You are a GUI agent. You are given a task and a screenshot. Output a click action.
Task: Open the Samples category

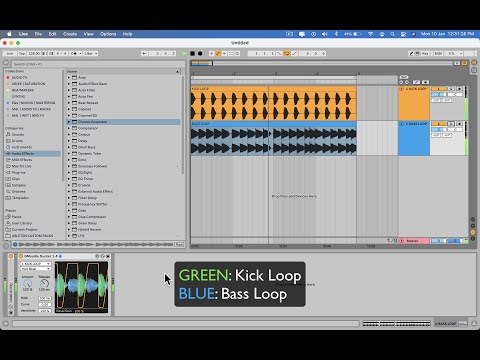click(x=19, y=185)
